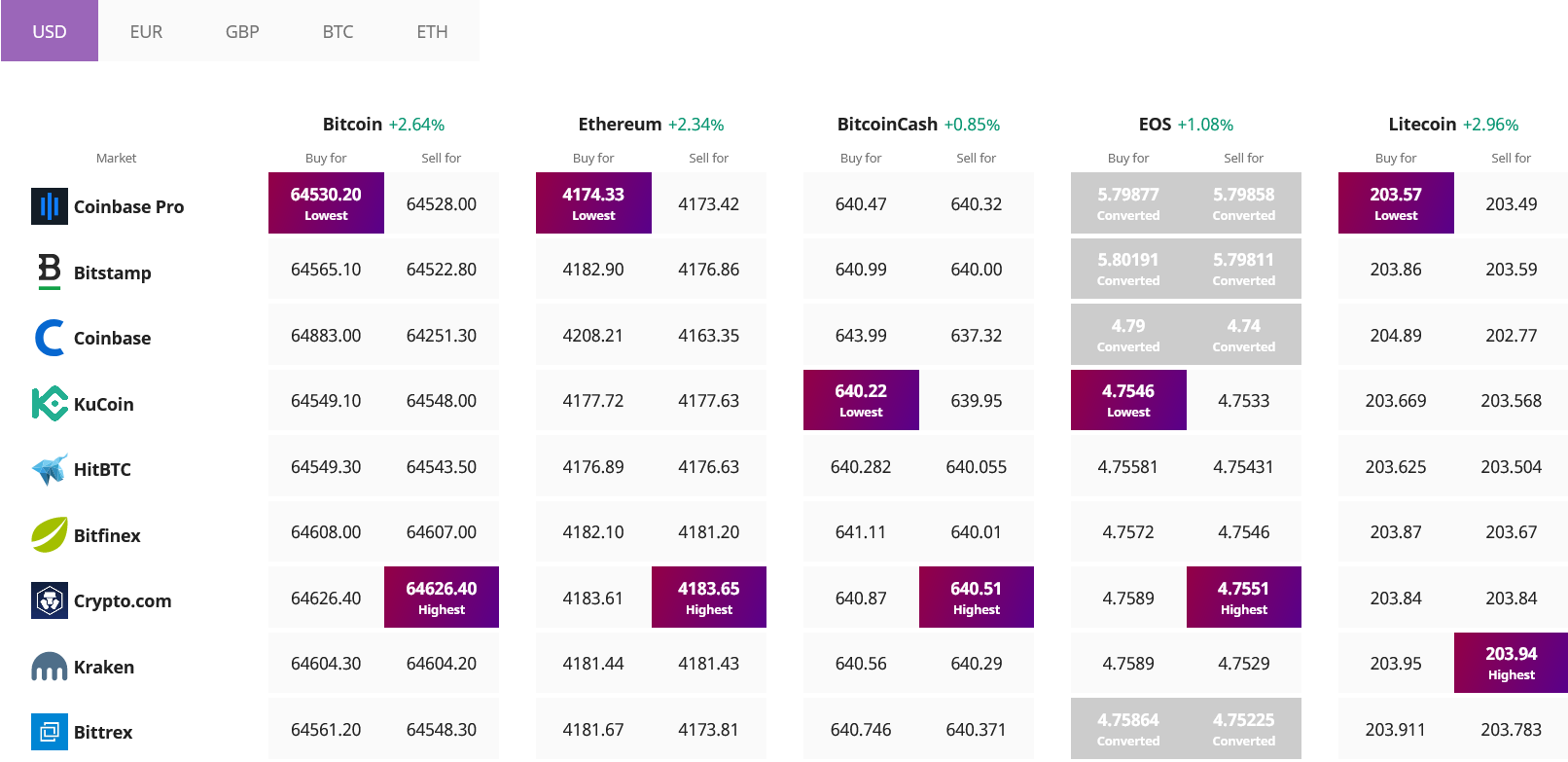Open the Bittrex market link
This screenshot has width=1568, height=762.
pos(103,732)
